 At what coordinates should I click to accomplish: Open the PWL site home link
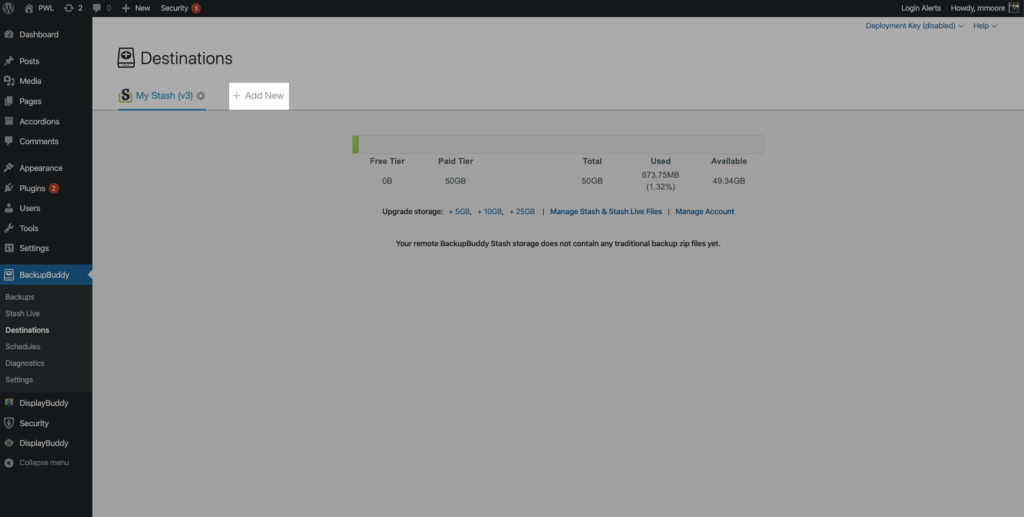pos(39,8)
